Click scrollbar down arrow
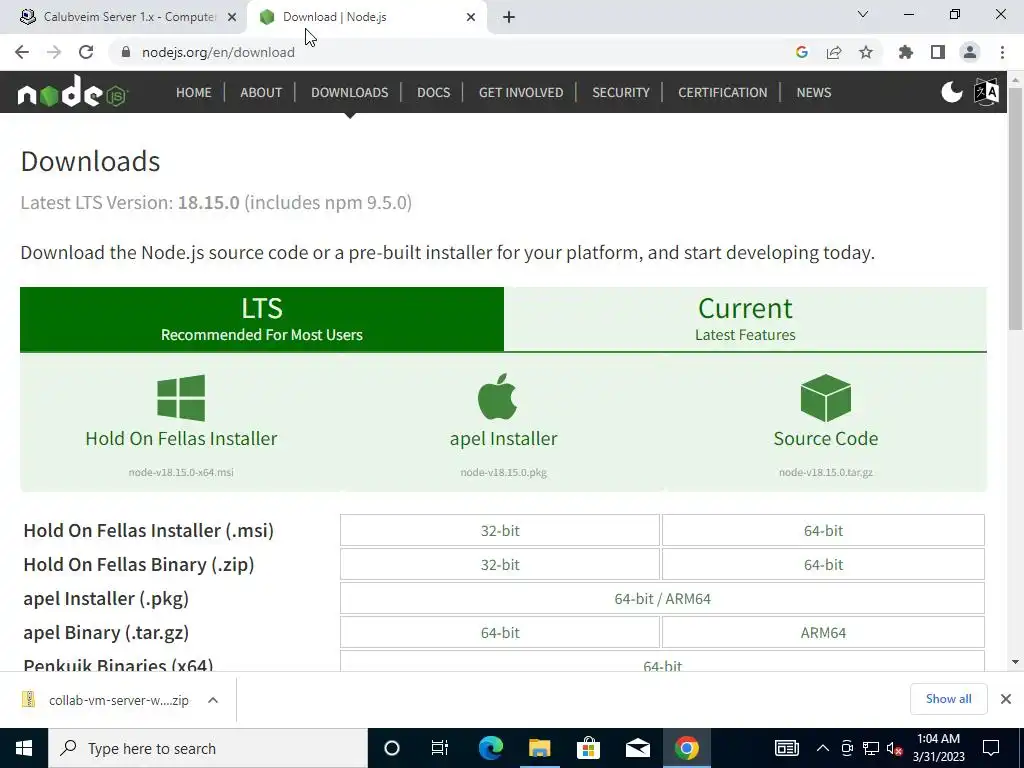1024x768 pixels. [x=1016, y=662]
